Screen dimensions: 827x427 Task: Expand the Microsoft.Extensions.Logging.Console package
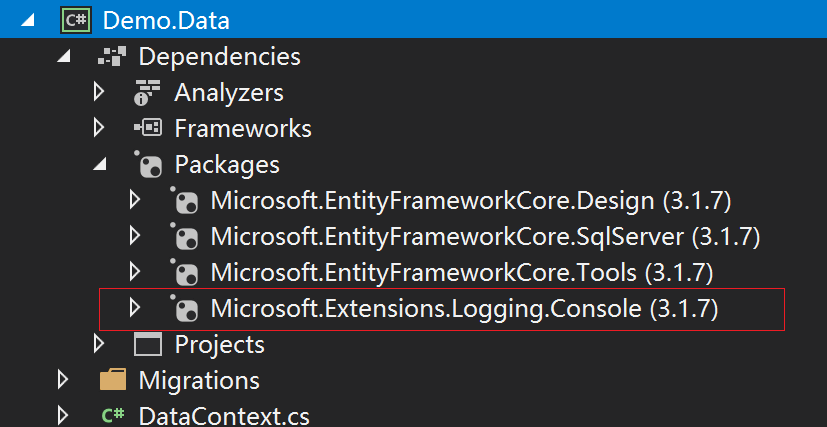135,308
